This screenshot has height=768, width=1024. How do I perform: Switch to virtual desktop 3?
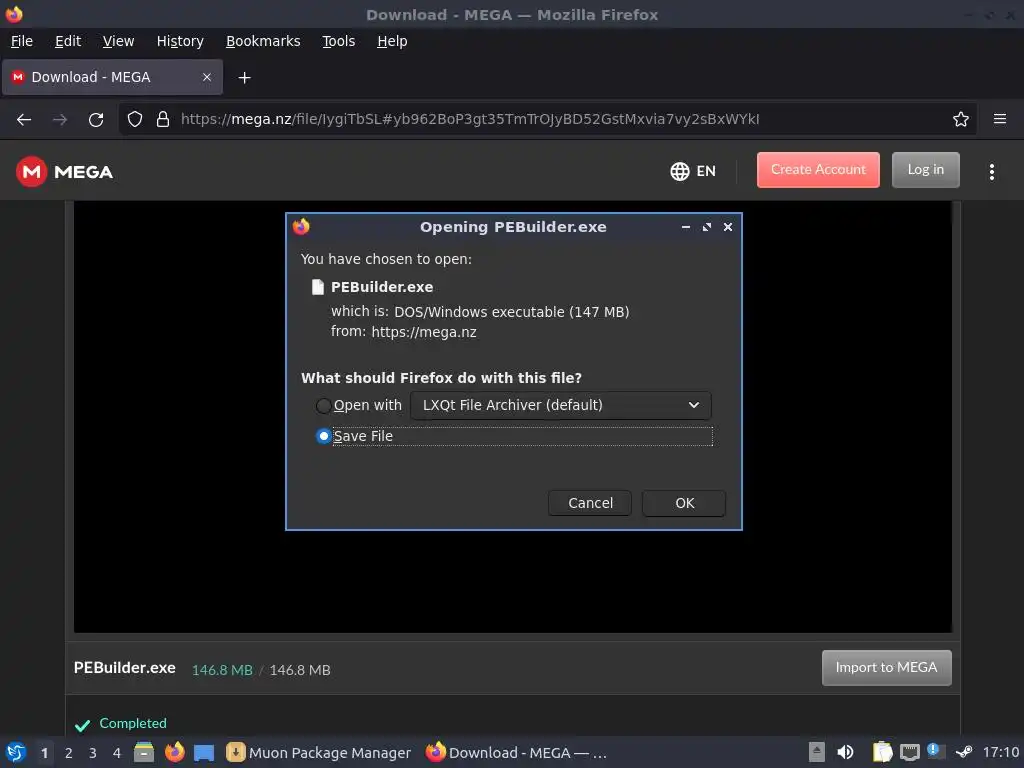pyautogui.click(x=93, y=753)
